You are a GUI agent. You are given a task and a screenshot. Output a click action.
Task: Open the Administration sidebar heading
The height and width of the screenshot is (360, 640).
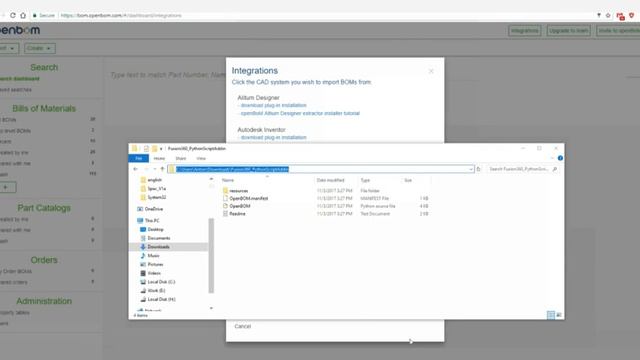click(44, 301)
